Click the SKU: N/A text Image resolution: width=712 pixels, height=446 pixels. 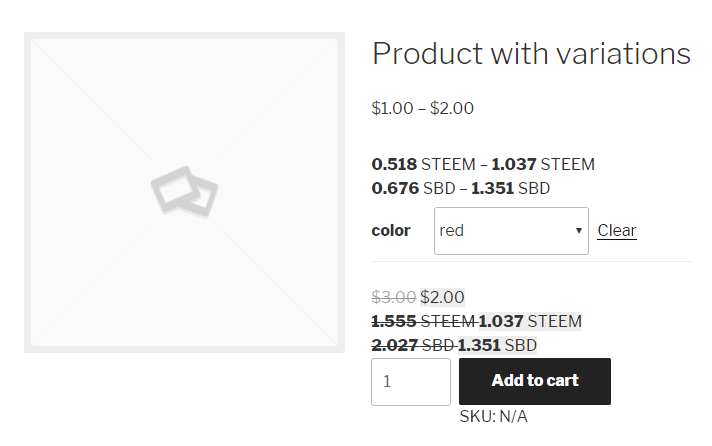click(493, 416)
